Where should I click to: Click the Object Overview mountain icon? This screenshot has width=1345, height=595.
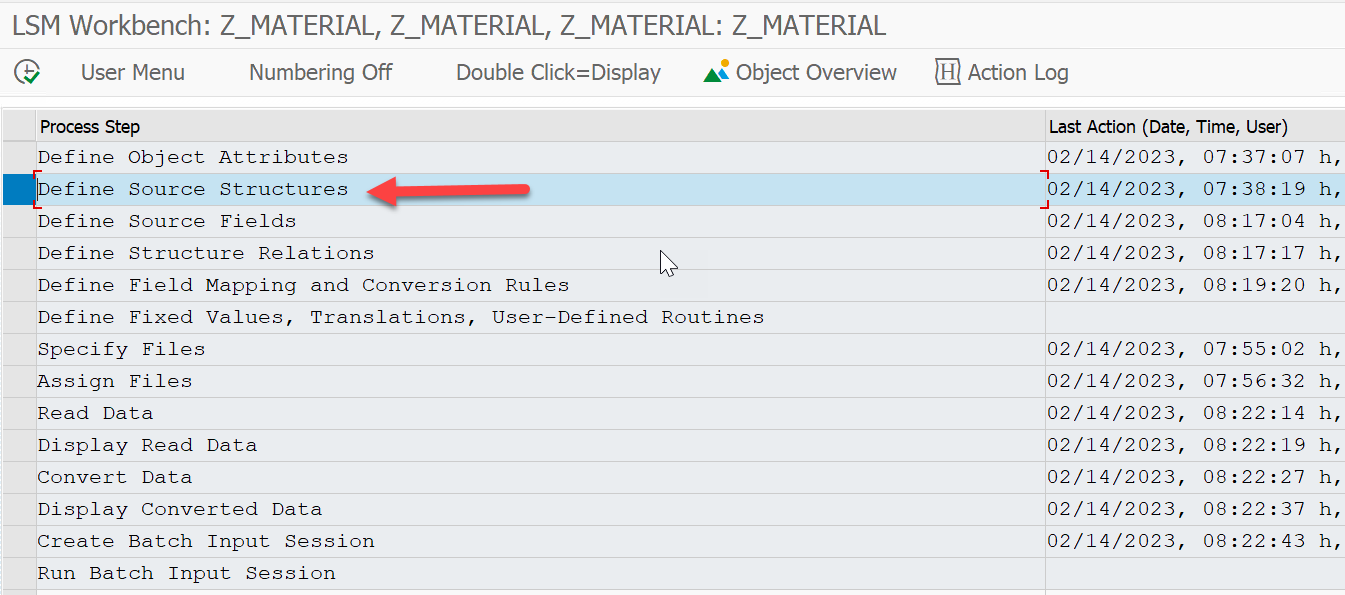716,72
